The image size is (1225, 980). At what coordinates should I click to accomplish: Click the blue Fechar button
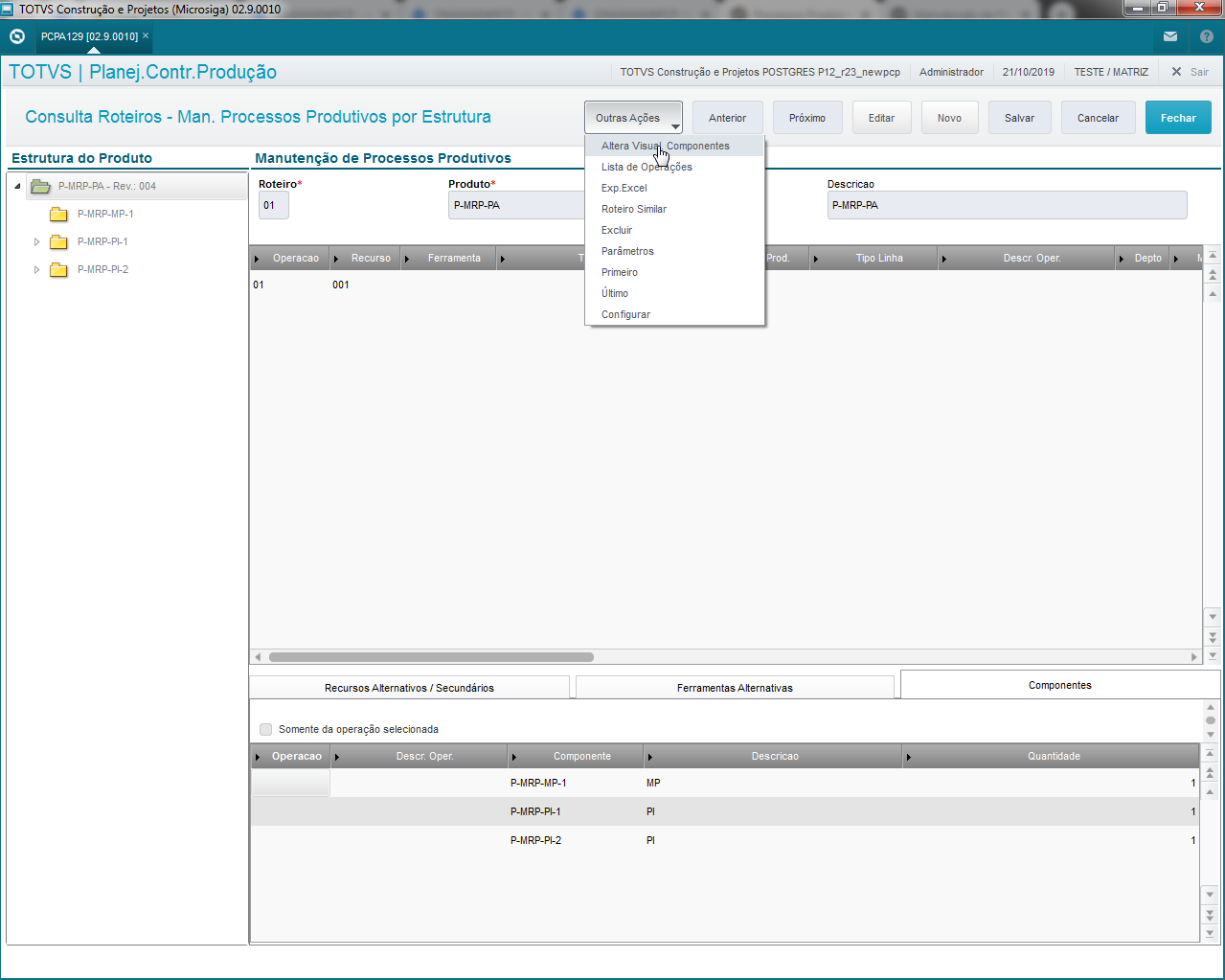click(1178, 118)
